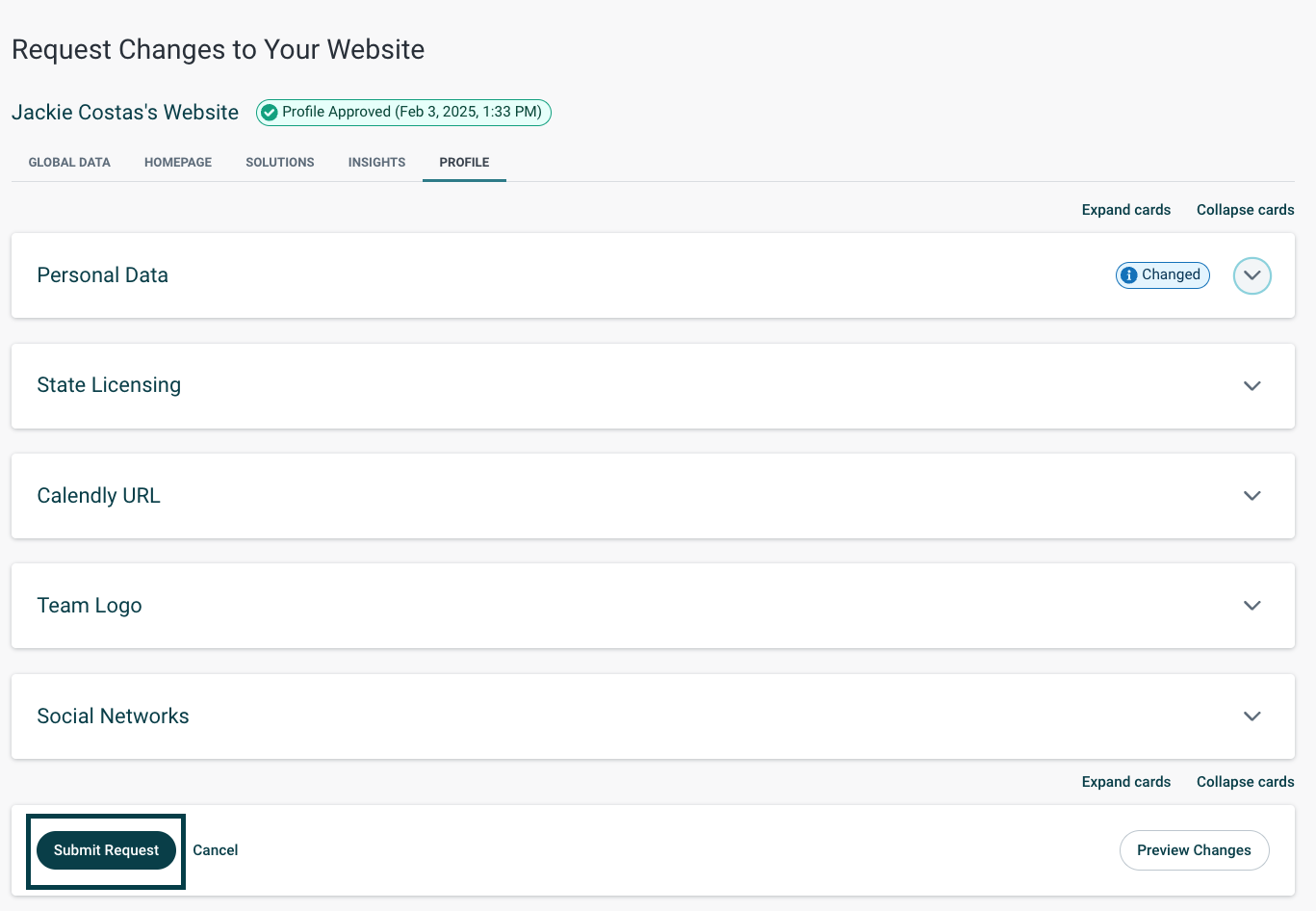Viewport: 1316px width, 911px height.
Task: Click bottom Expand cards link
Action: tap(1126, 782)
